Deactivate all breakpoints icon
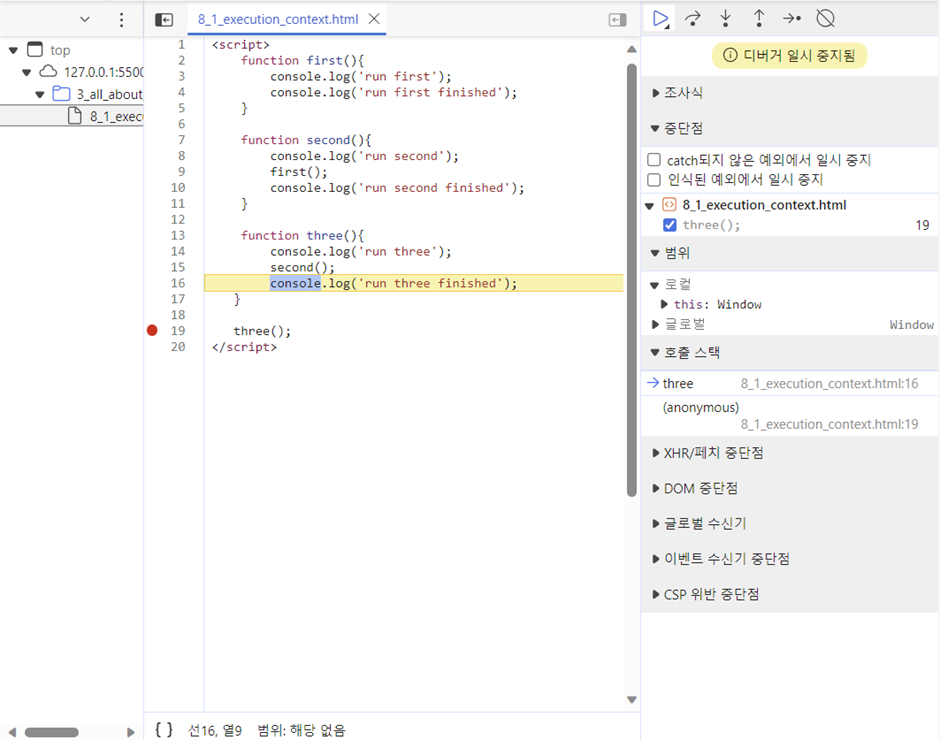This screenshot has width=940, height=740. click(825, 19)
